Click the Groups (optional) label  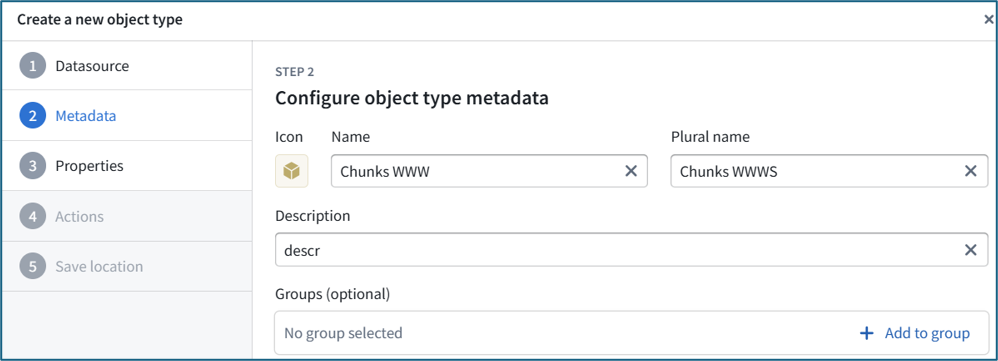(332, 294)
